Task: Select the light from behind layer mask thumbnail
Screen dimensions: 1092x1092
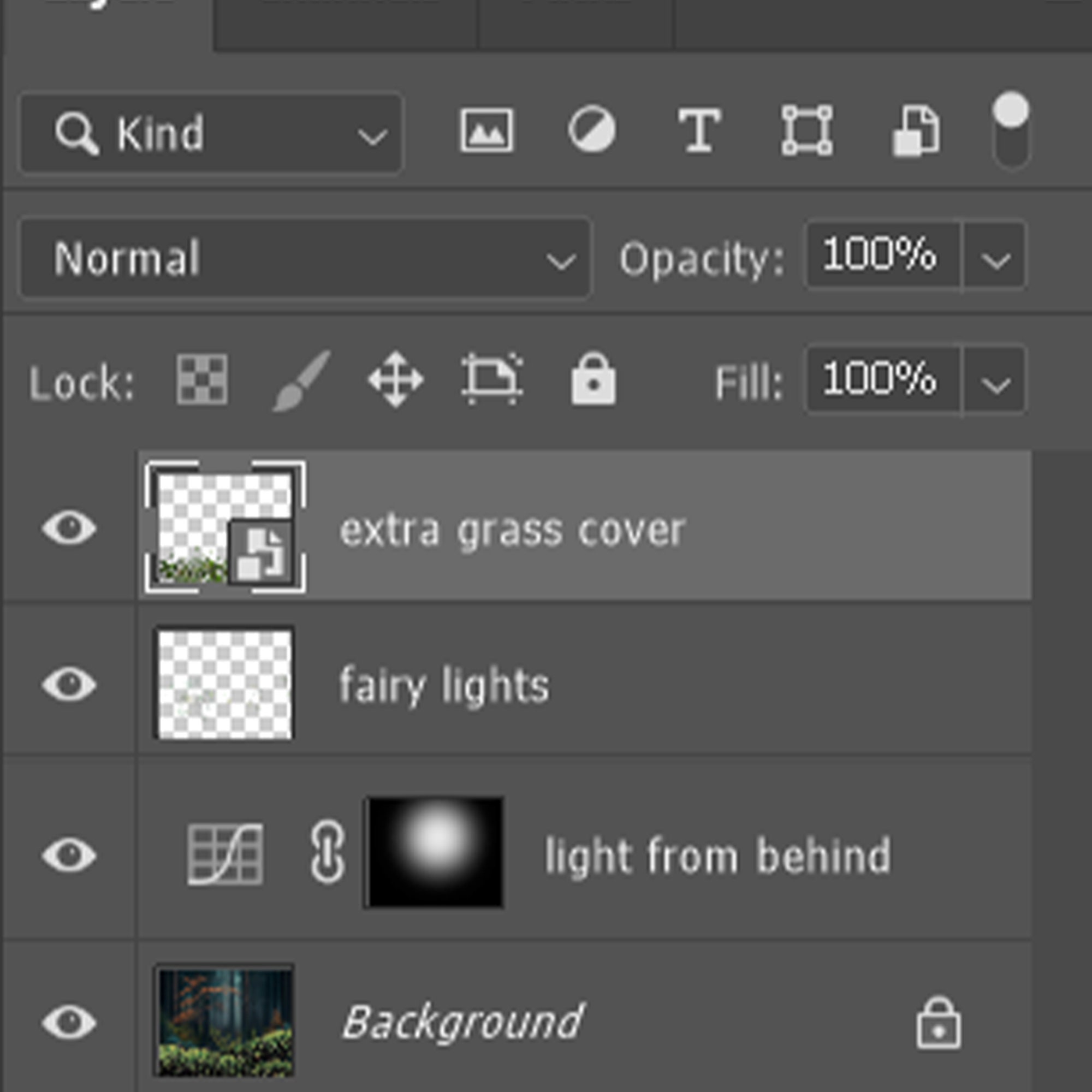Action: click(x=435, y=852)
